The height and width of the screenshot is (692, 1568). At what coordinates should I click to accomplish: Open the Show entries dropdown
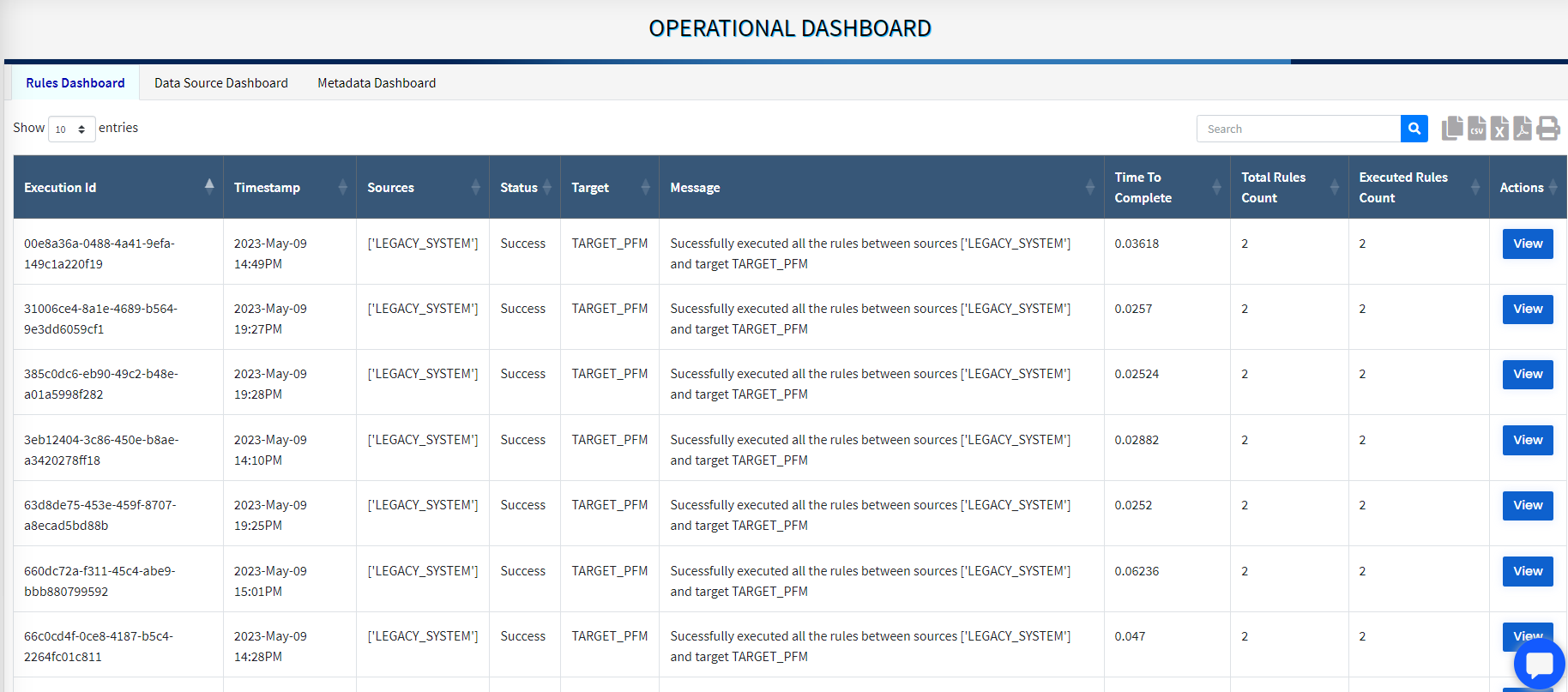[71, 129]
